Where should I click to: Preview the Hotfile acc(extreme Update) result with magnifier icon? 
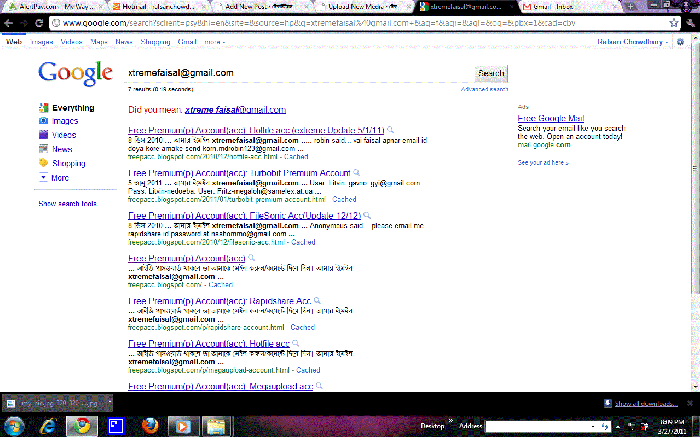click(x=391, y=130)
